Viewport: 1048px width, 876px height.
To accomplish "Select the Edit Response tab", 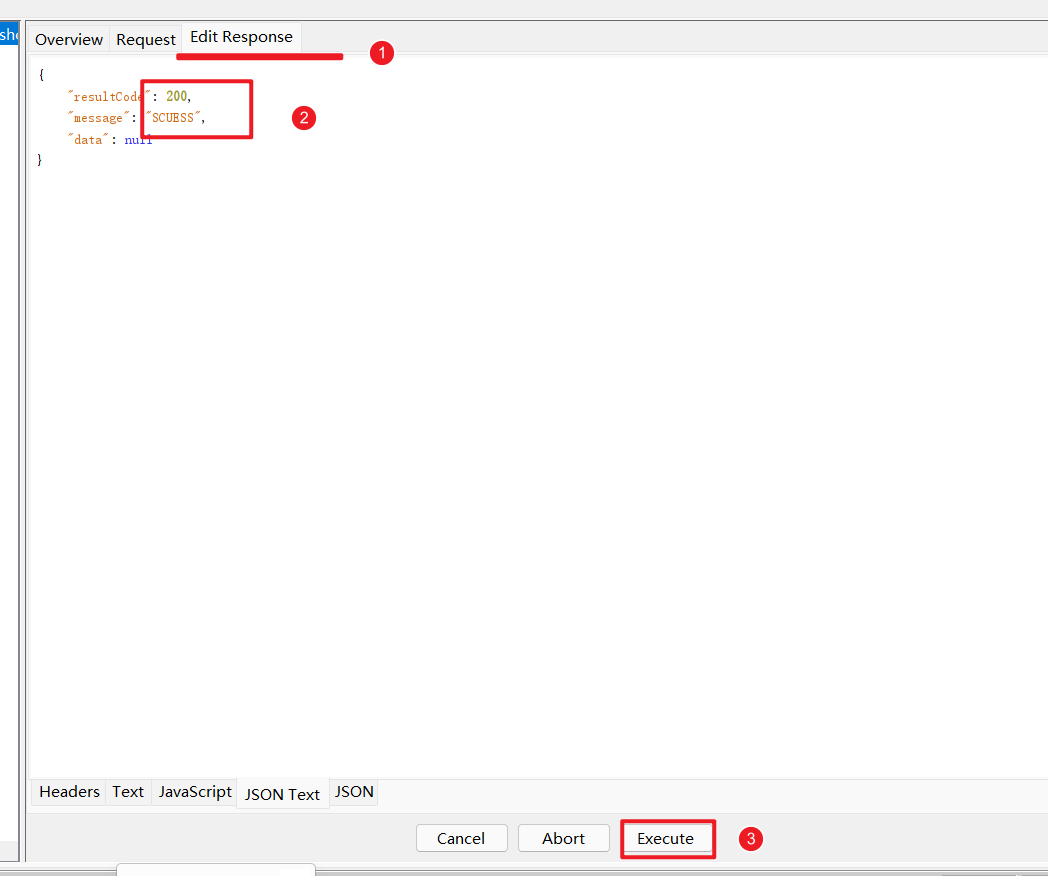I will pyautogui.click(x=241, y=37).
